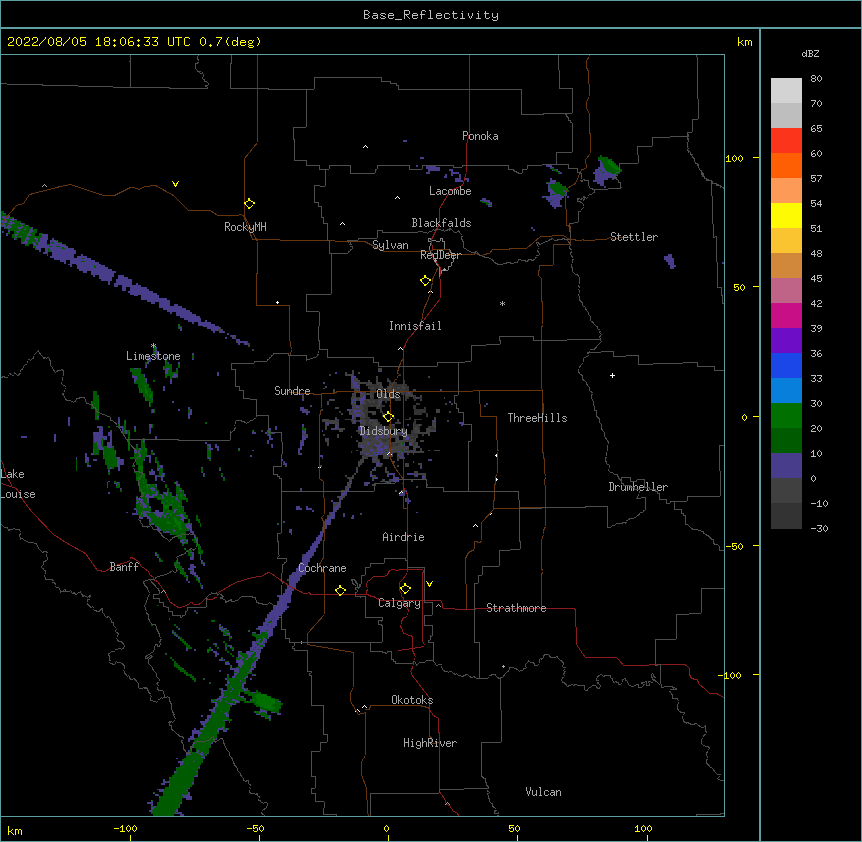The width and height of the screenshot is (862, 842).
Task: Click the yellow V marker east of Calgary
Action: [429, 584]
